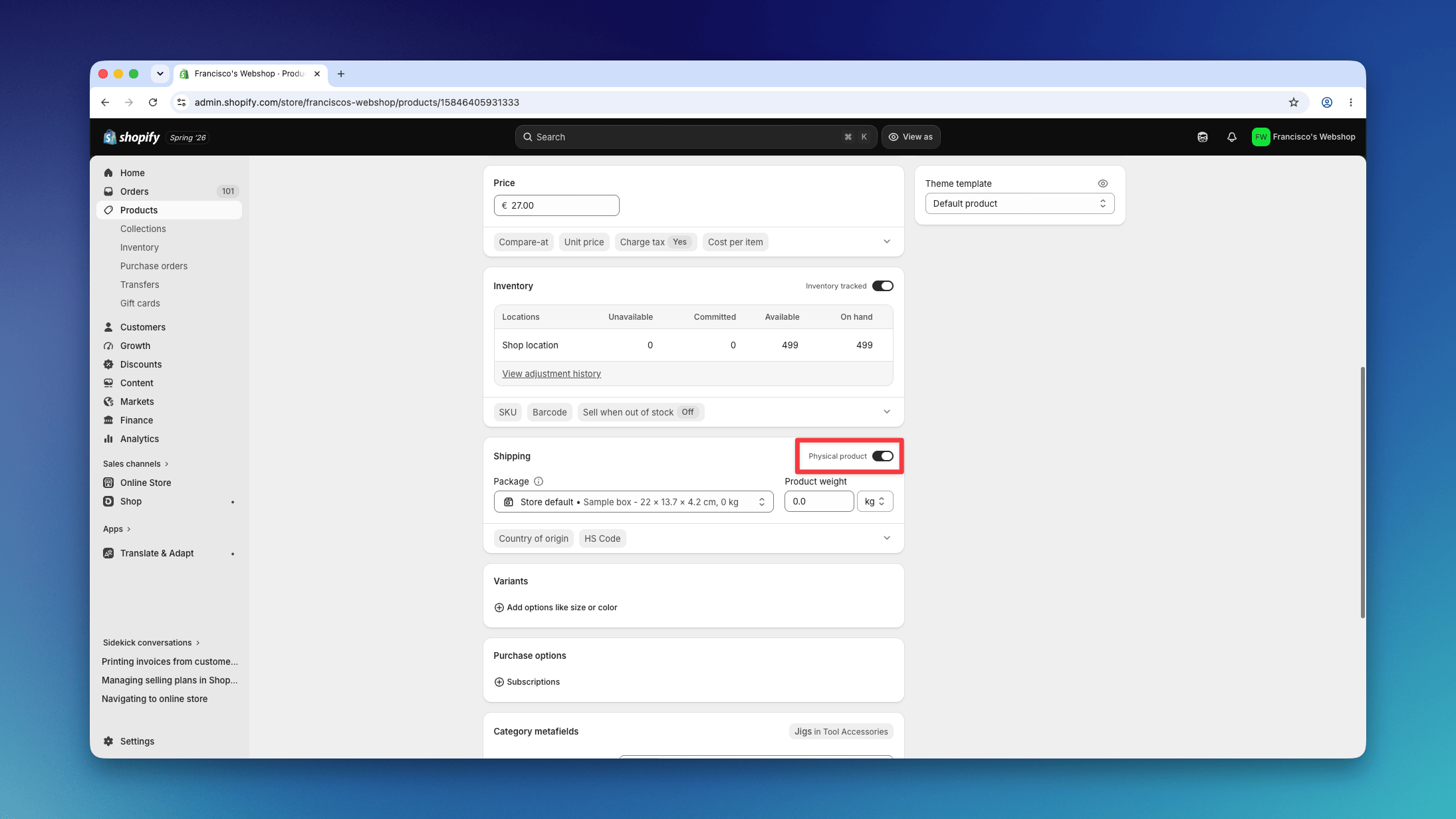Bookmark this page with star icon
The image size is (1456, 819).
pos(1294,102)
